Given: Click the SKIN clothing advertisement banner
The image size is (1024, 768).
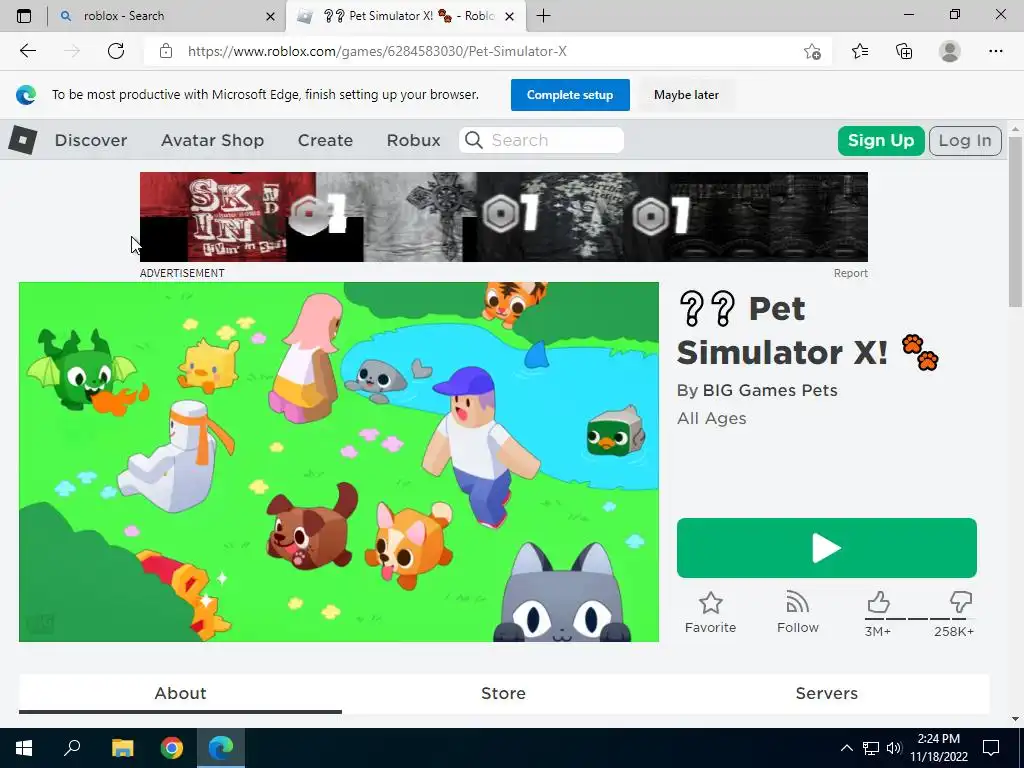Looking at the screenshot, I should click(x=504, y=217).
